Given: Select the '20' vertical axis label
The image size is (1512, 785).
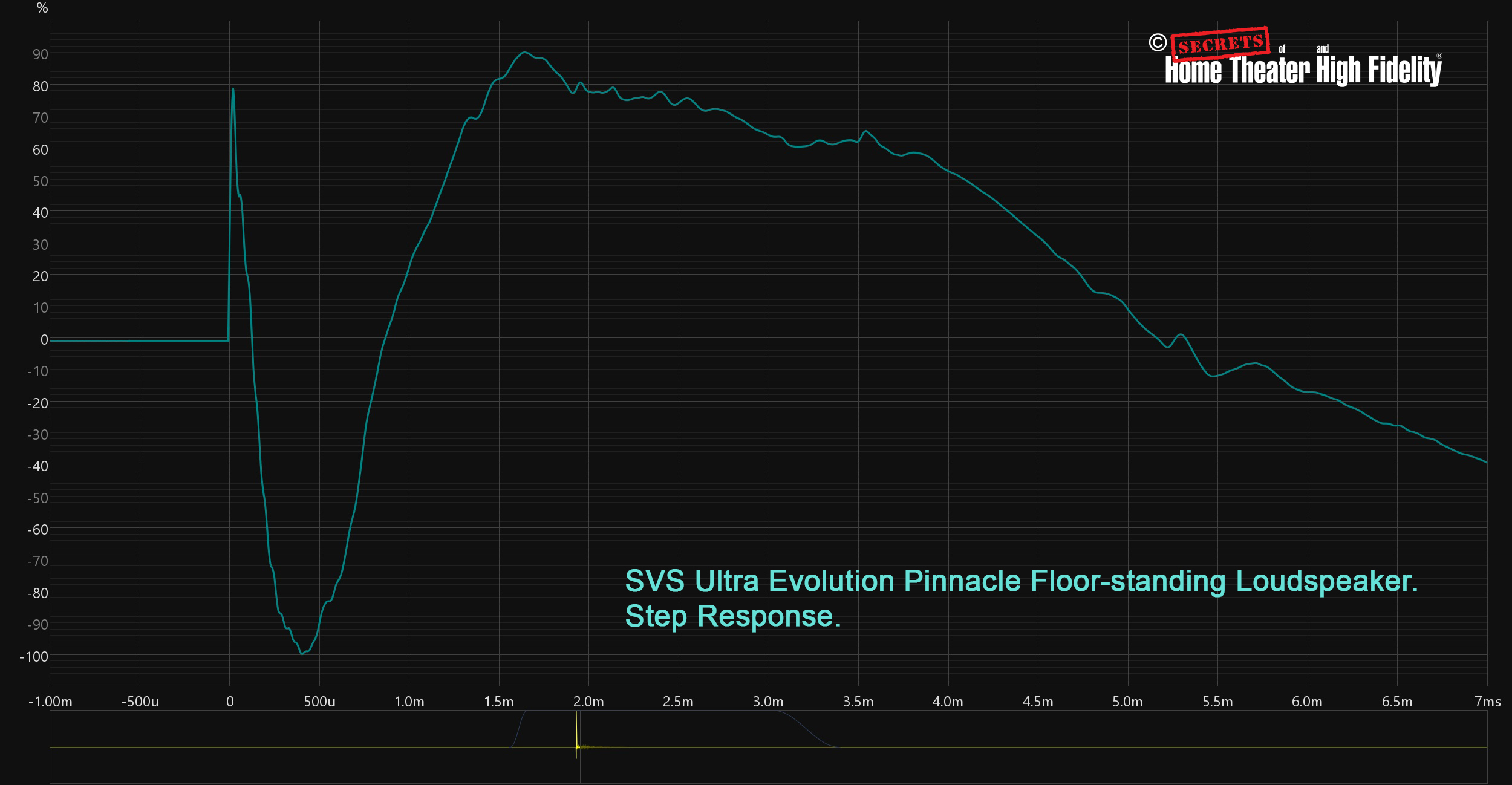Looking at the screenshot, I should (41, 276).
